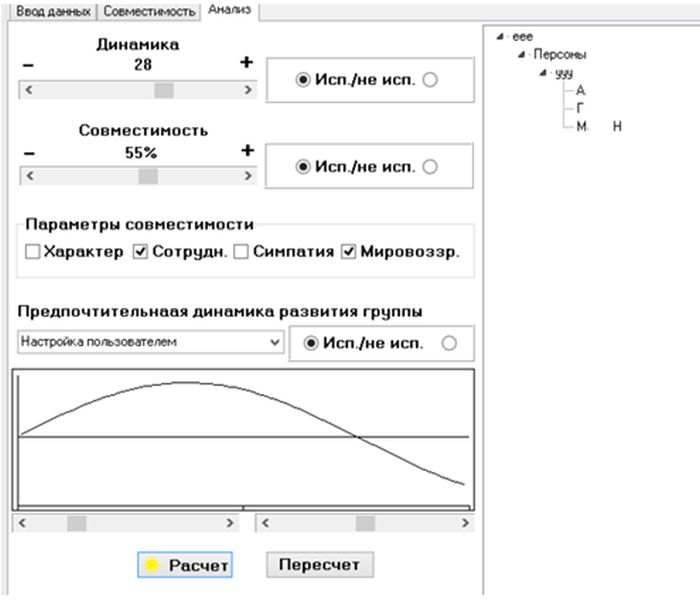Click the Пересчет button
700x609 pixels.
(320, 565)
